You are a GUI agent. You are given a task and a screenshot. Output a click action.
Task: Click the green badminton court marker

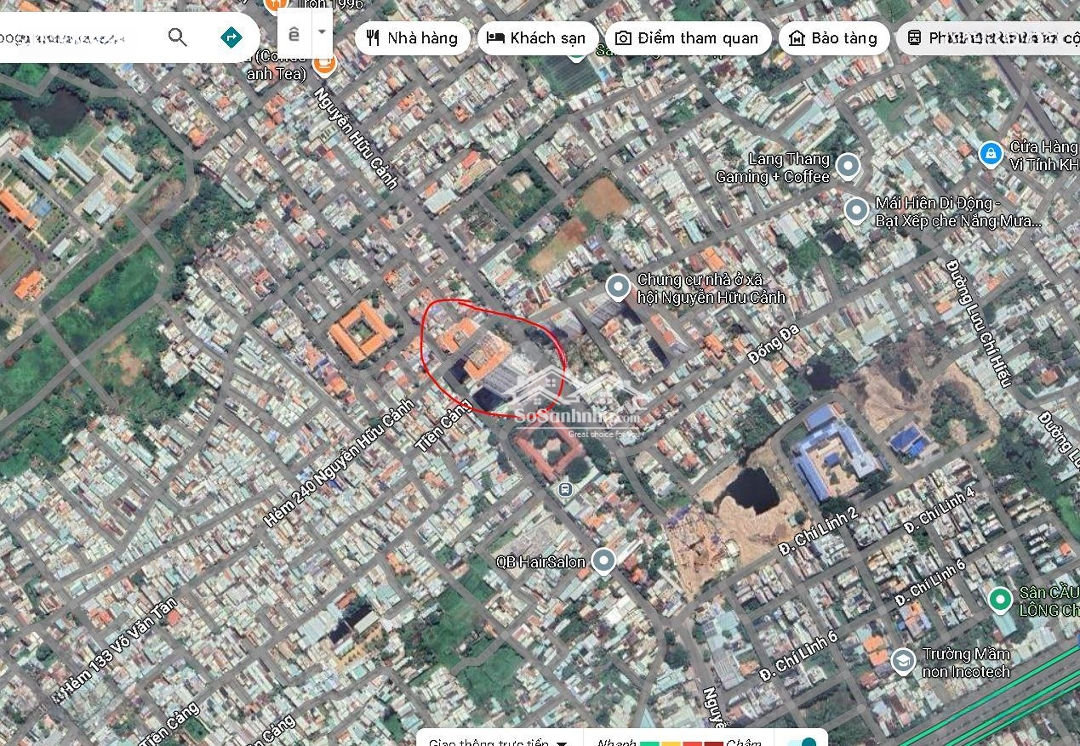click(999, 599)
